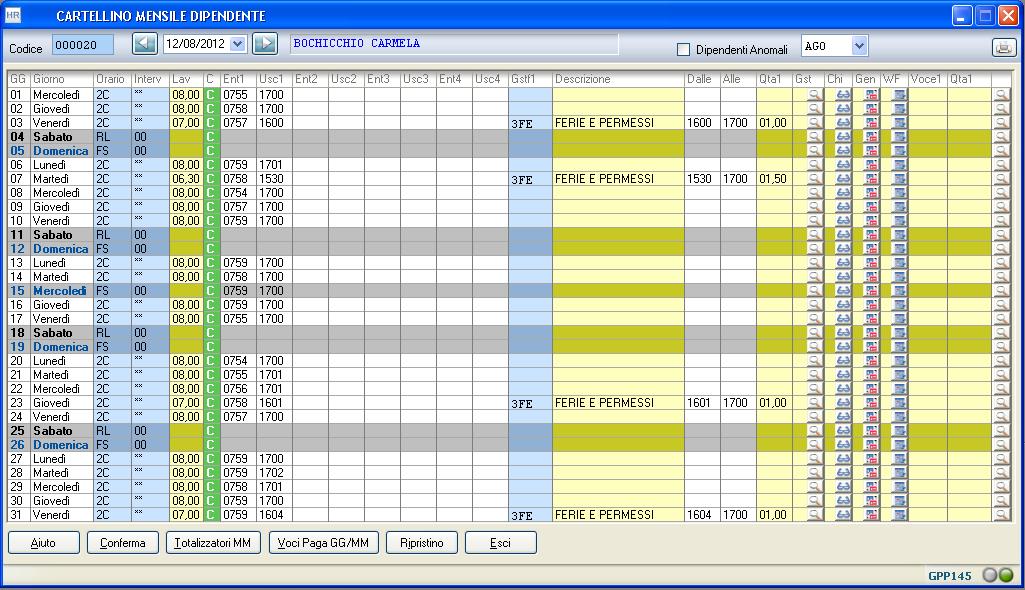Open Gen calendar icon for day 07 Martedì
Viewport: 1025px width, 590px height.
(x=871, y=179)
